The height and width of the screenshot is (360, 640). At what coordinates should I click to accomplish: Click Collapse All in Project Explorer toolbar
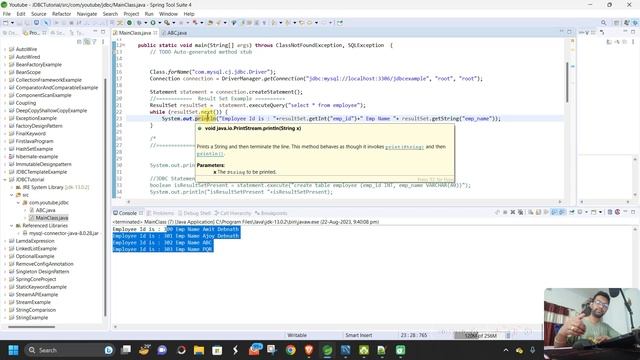(80, 42)
